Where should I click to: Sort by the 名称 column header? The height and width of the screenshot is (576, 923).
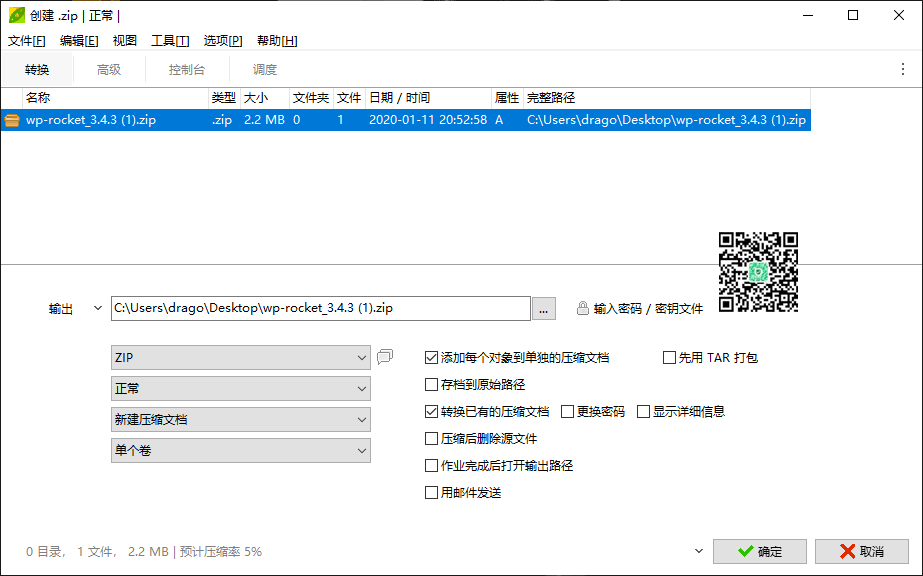tap(115, 98)
